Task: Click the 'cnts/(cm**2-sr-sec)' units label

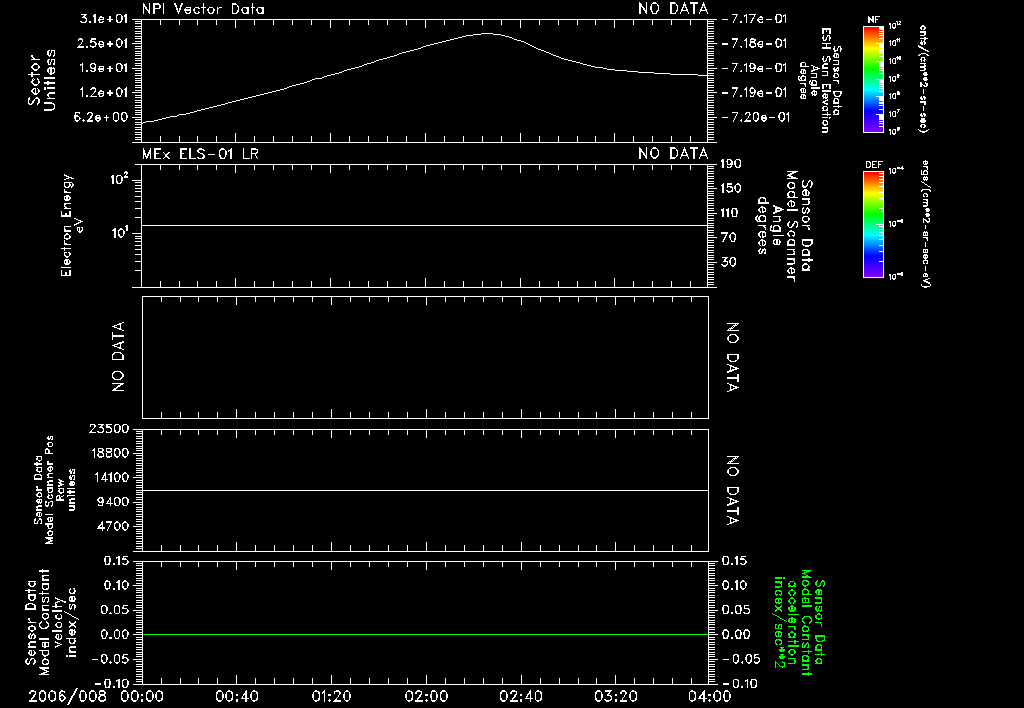Action: point(923,79)
